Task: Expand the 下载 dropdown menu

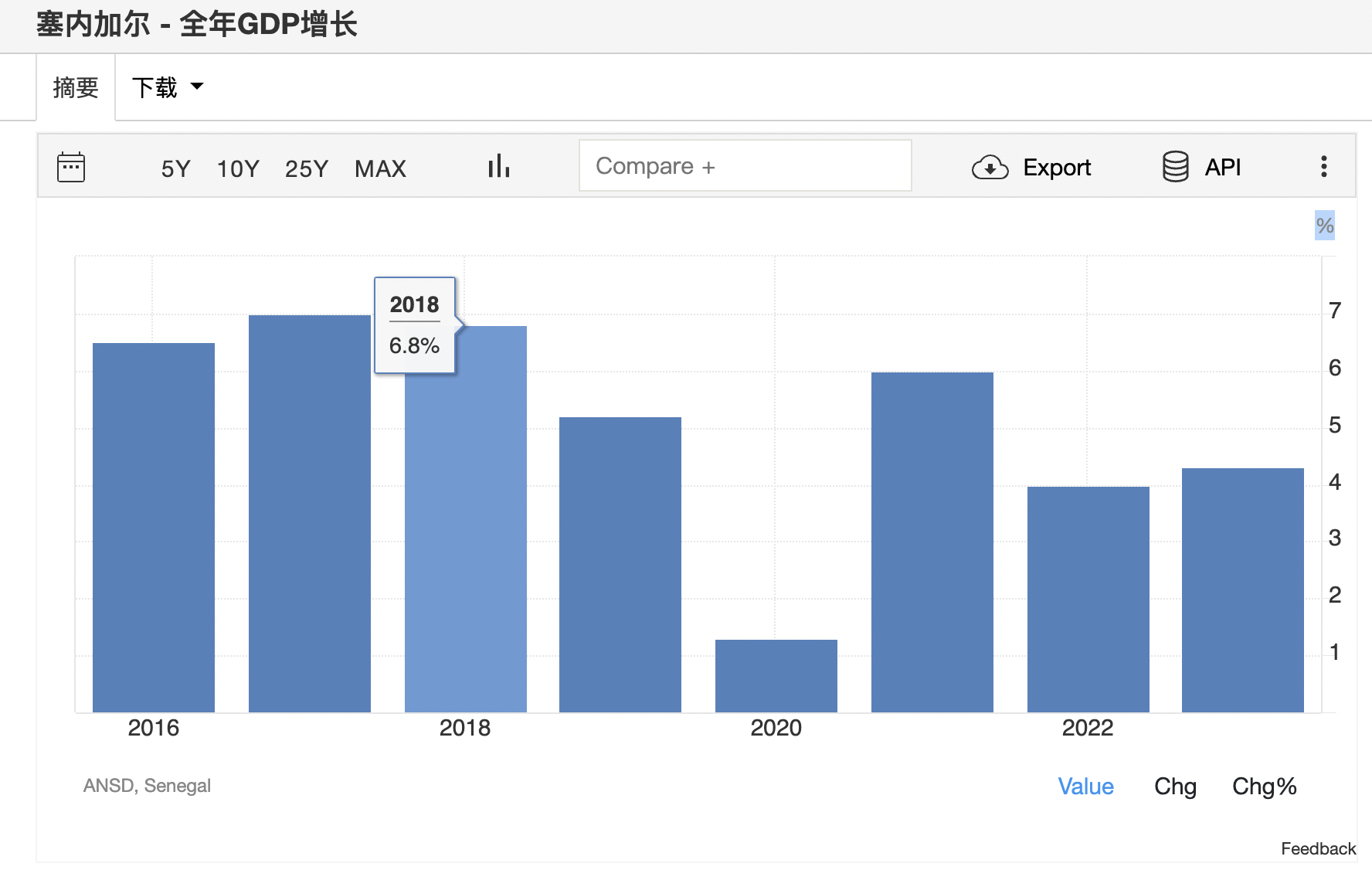Action: click(168, 87)
